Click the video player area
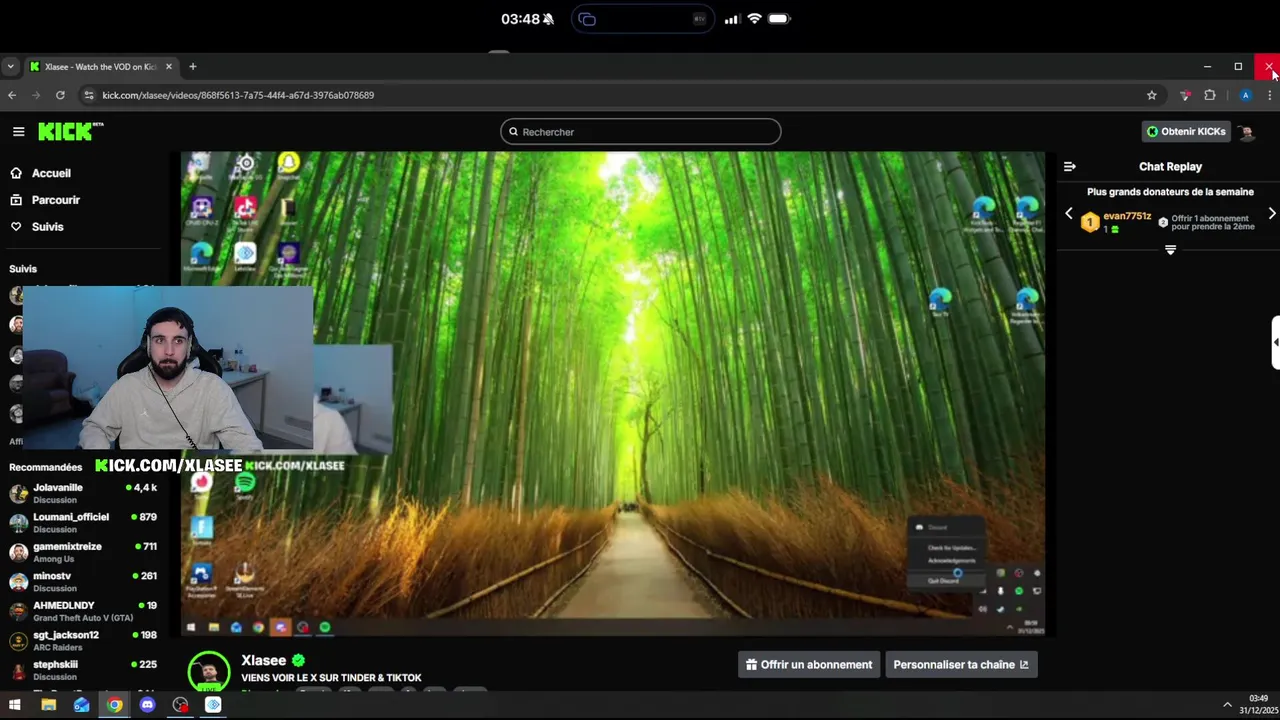This screenshot has width=1280, height=720. (x=613, y=393)
